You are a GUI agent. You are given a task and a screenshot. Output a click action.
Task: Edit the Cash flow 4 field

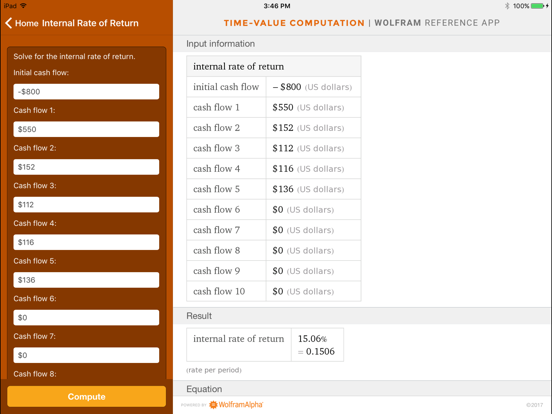click(86, 242)
